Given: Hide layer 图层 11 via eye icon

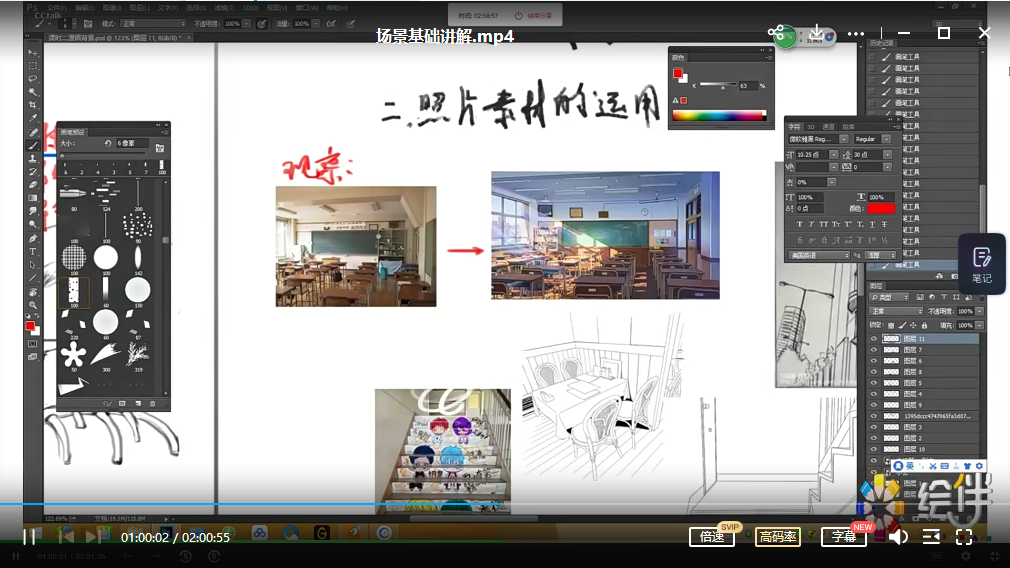Looking at the screenshot, I should tap(873, 339).
